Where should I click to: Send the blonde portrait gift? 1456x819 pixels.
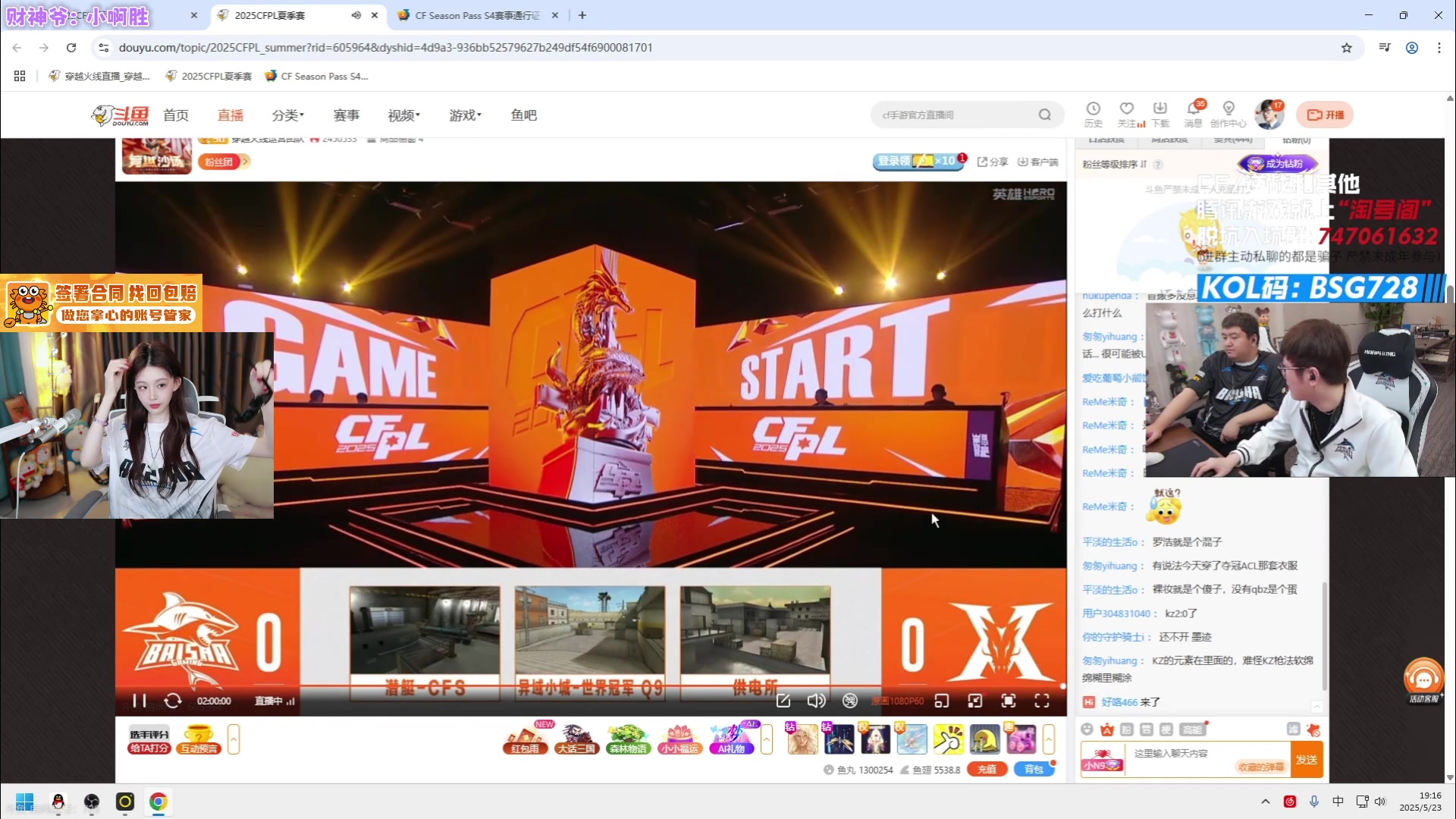(x=802, y=739)
